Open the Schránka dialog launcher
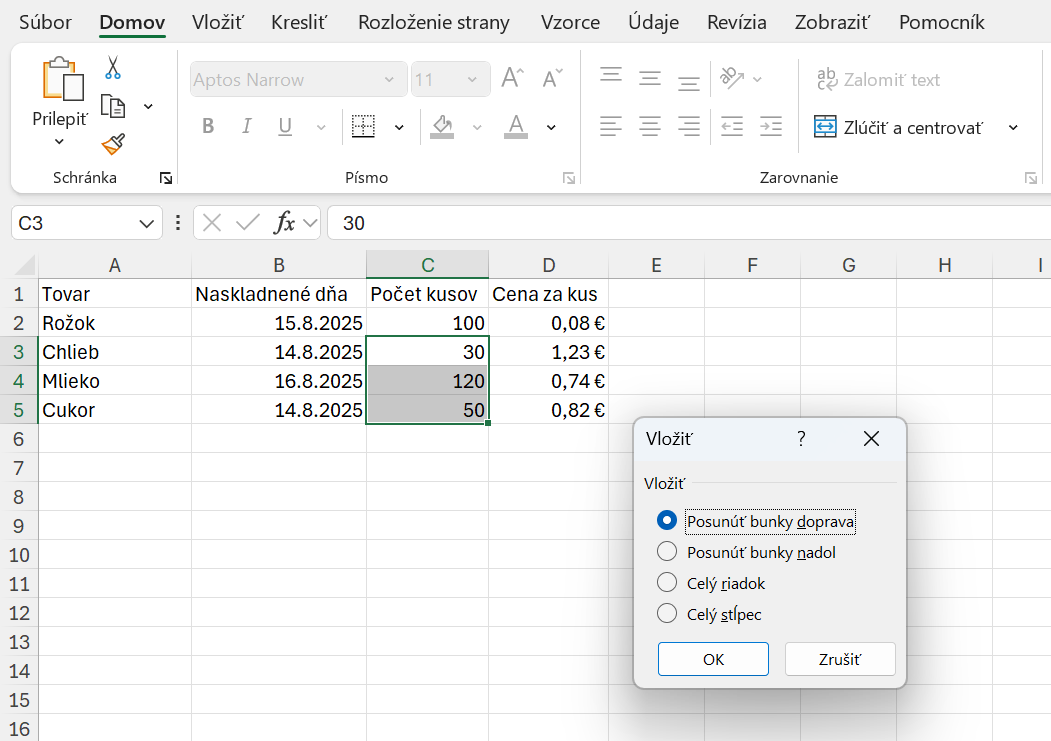The width and height of the screenshot is (1051, 741). coord(166,178)
